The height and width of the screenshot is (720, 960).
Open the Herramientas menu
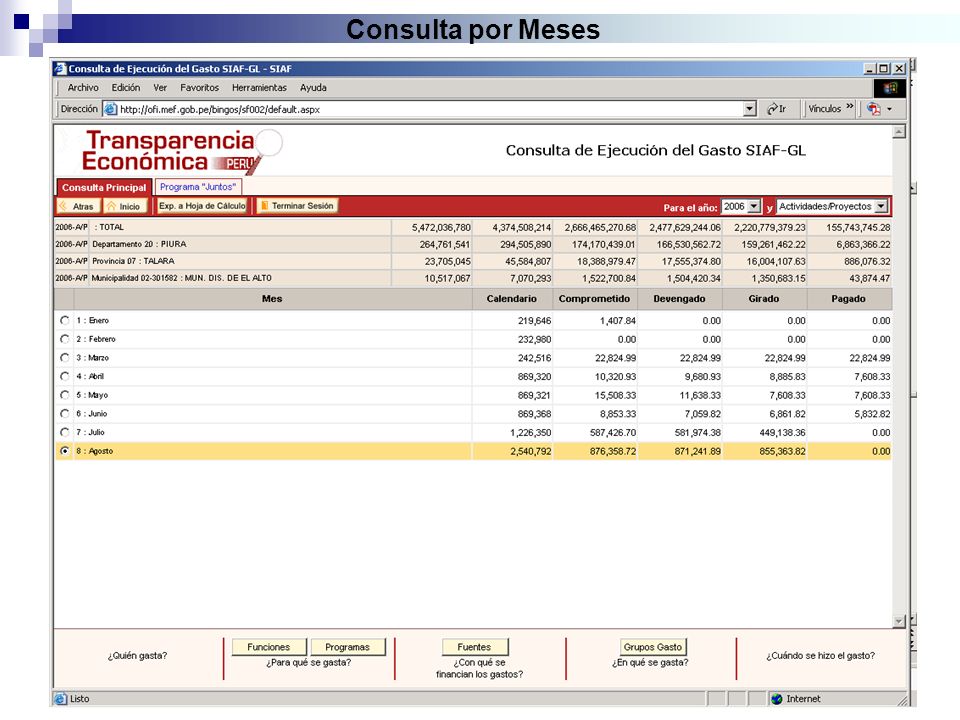coord(259,88)
